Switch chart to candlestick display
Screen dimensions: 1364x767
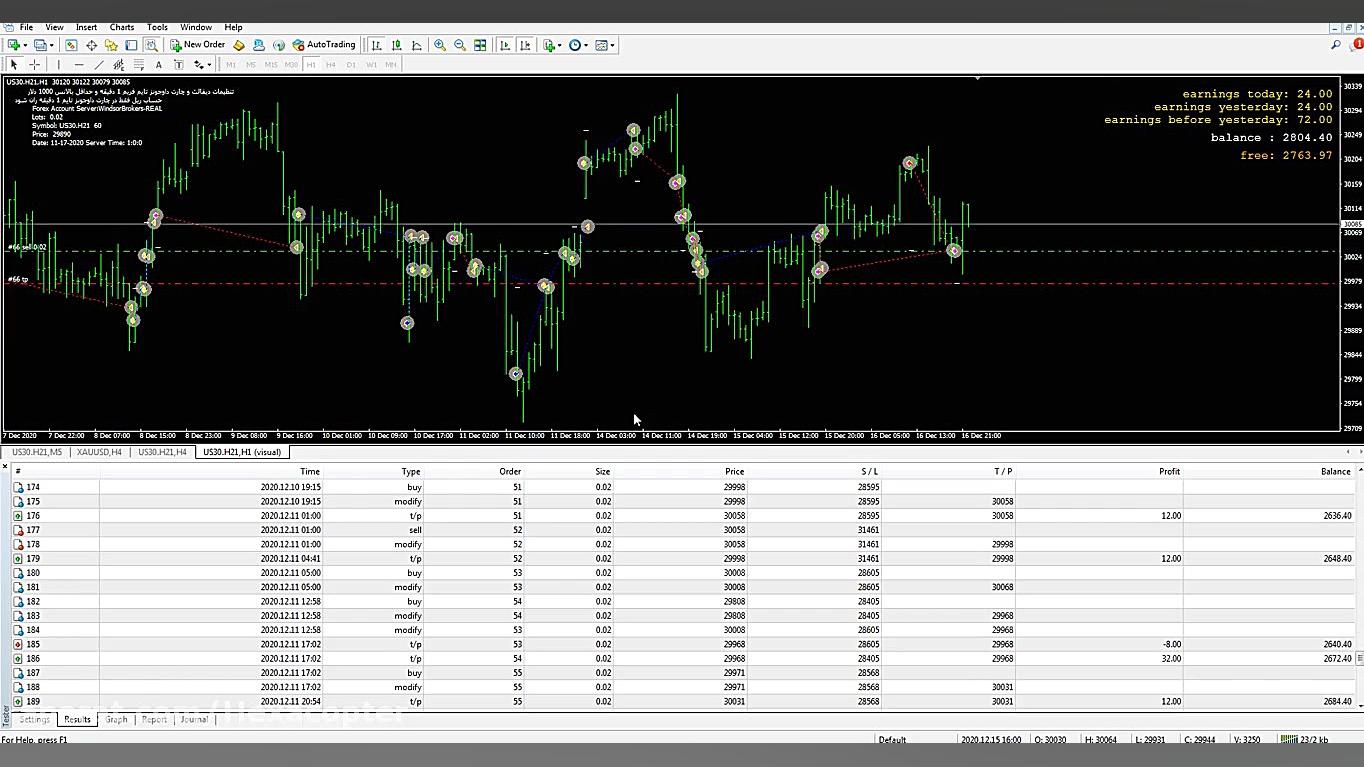[397, 45]
